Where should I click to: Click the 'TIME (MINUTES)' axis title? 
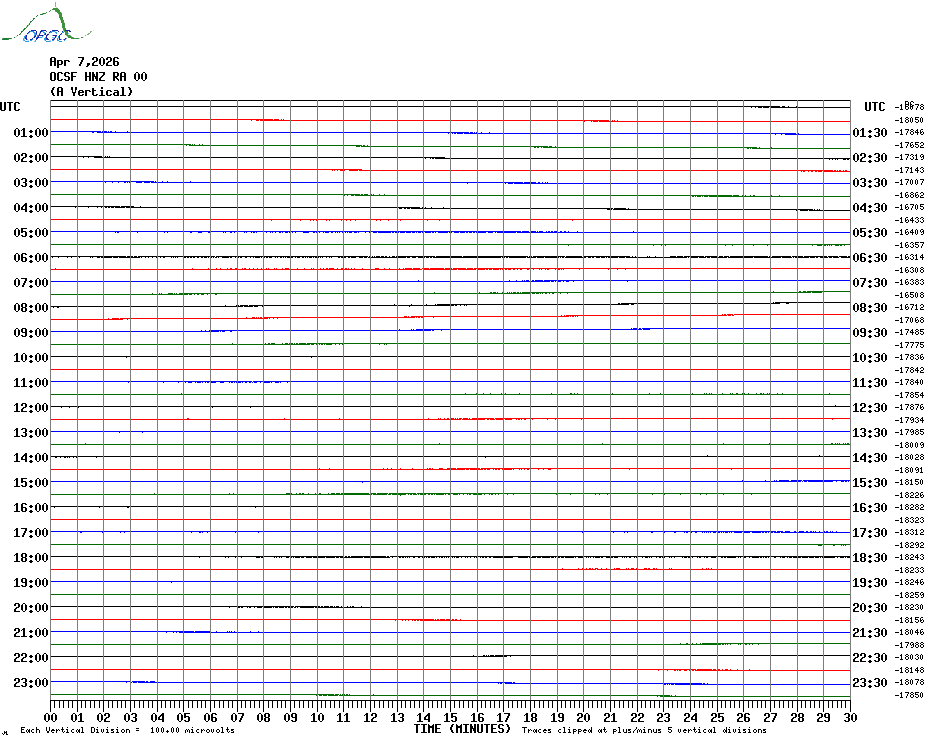(462, 729)
